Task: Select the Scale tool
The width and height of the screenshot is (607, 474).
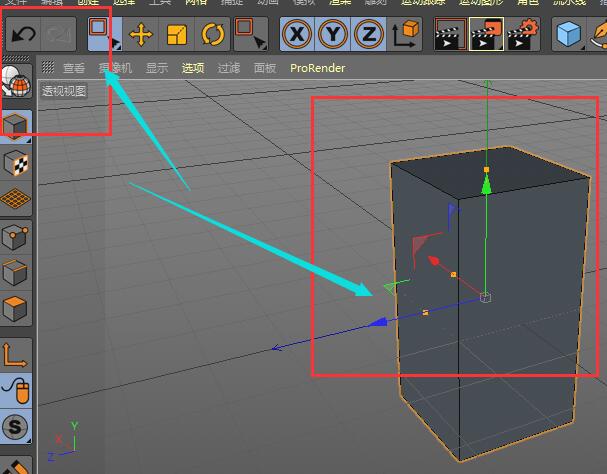Action: coord(176,36)
